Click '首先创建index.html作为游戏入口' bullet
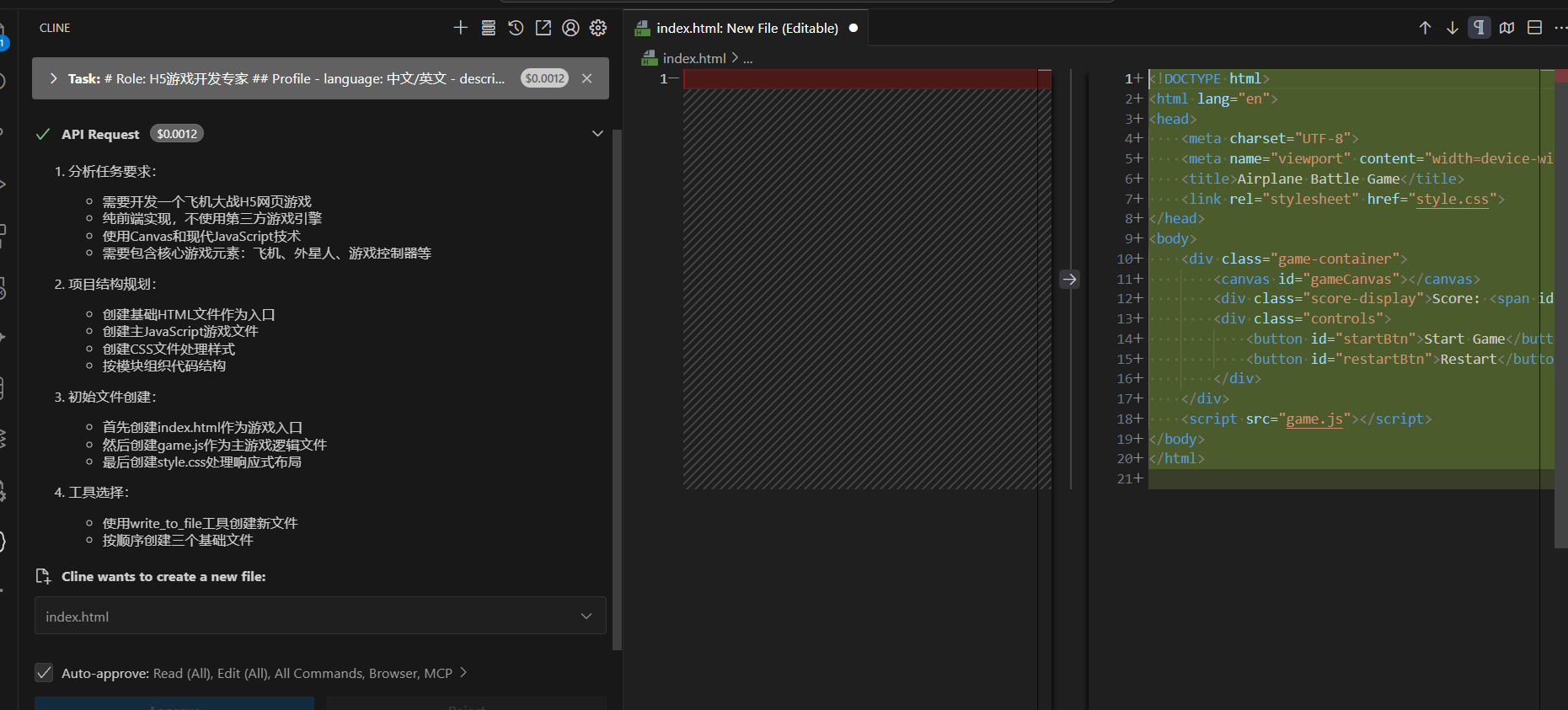 coord(202,427)
